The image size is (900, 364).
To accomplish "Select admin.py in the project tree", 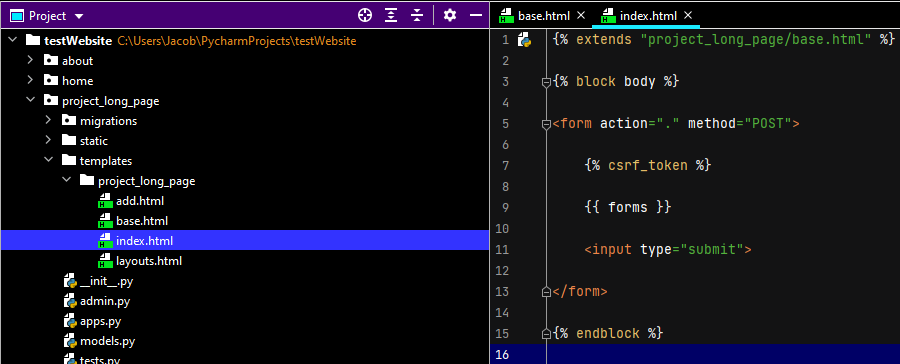I will (105, 301).
